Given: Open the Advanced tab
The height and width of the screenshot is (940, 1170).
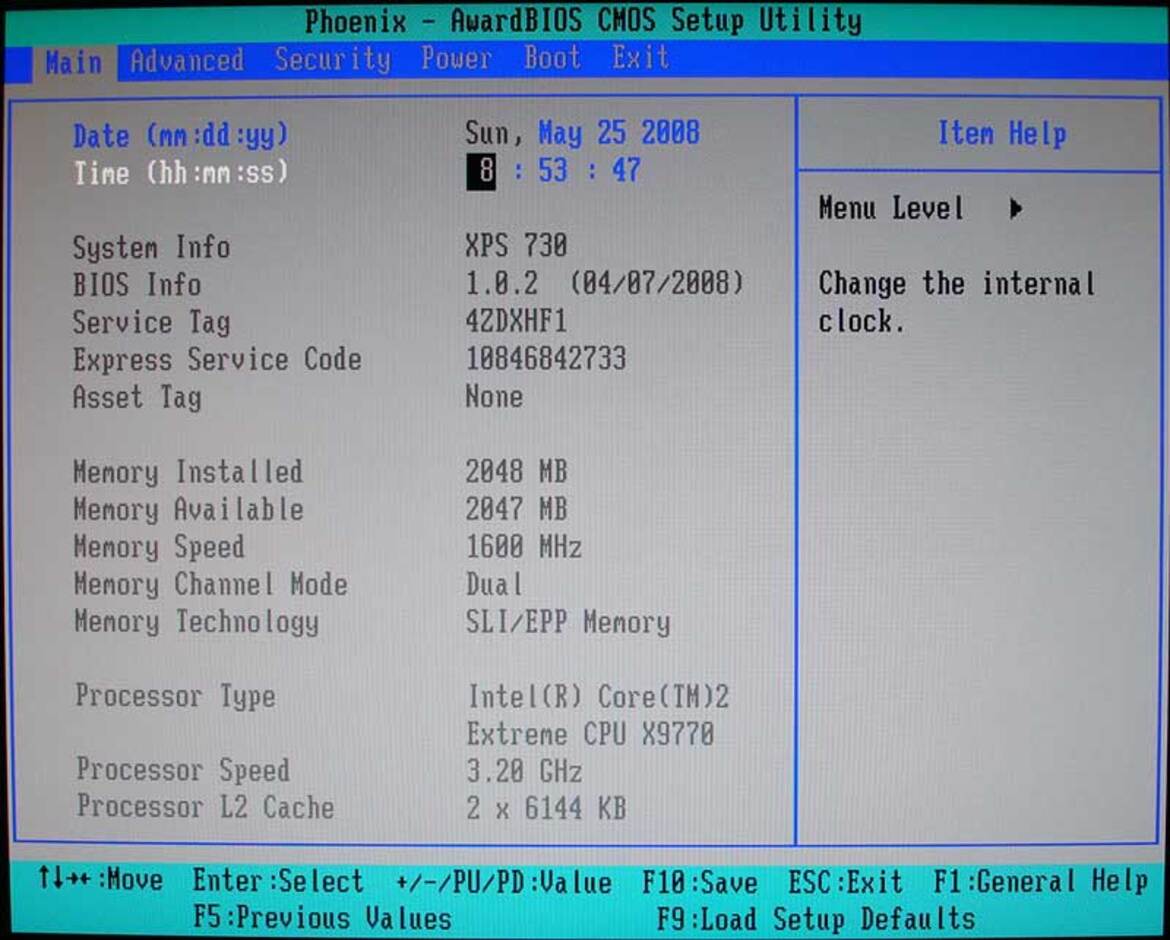Looking at the screenshot, I should tap(187, 60).
